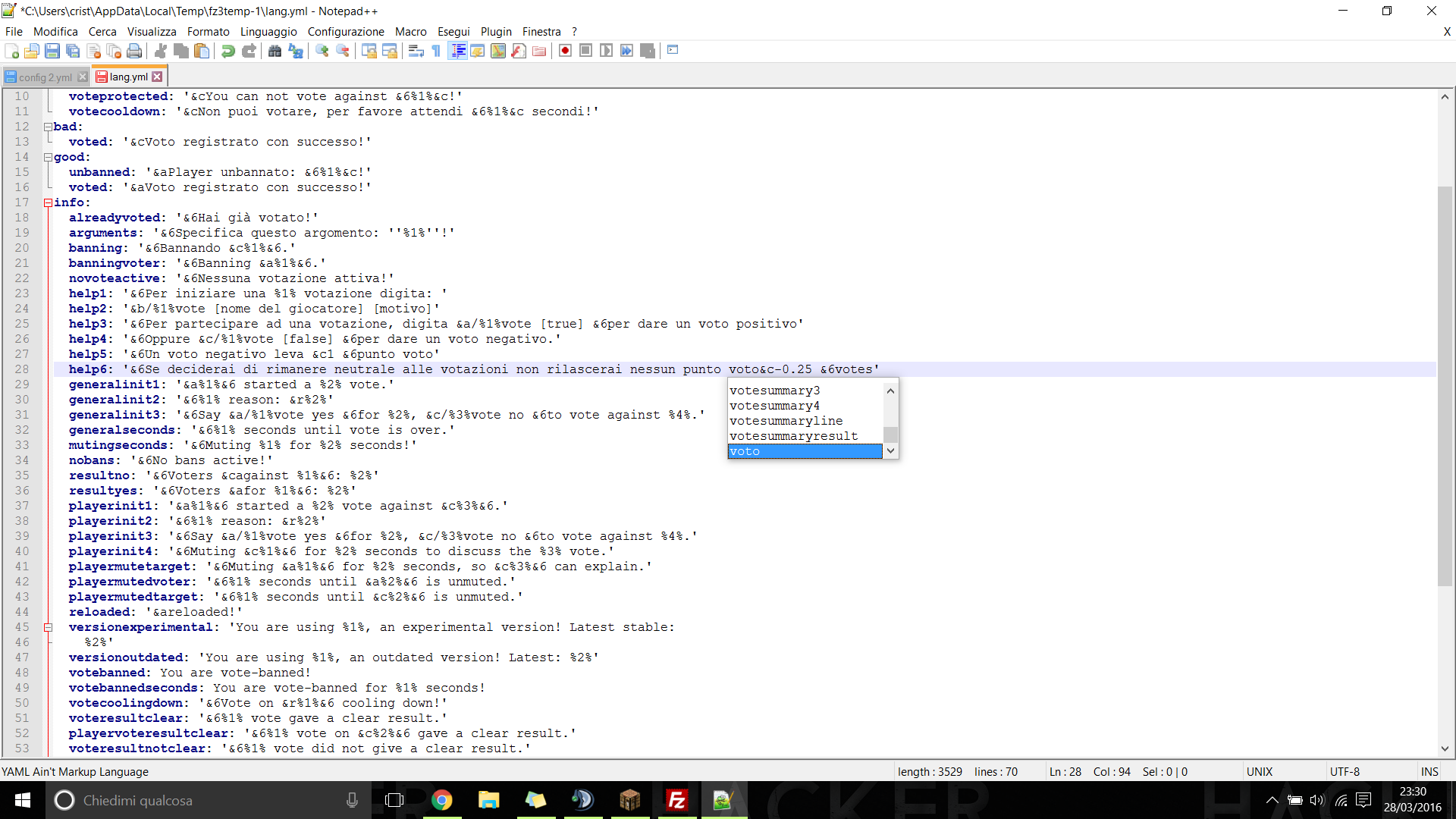Screen dimensions: 1456x819
Task: Open the Visualizza menu
Action: (152, 32)
